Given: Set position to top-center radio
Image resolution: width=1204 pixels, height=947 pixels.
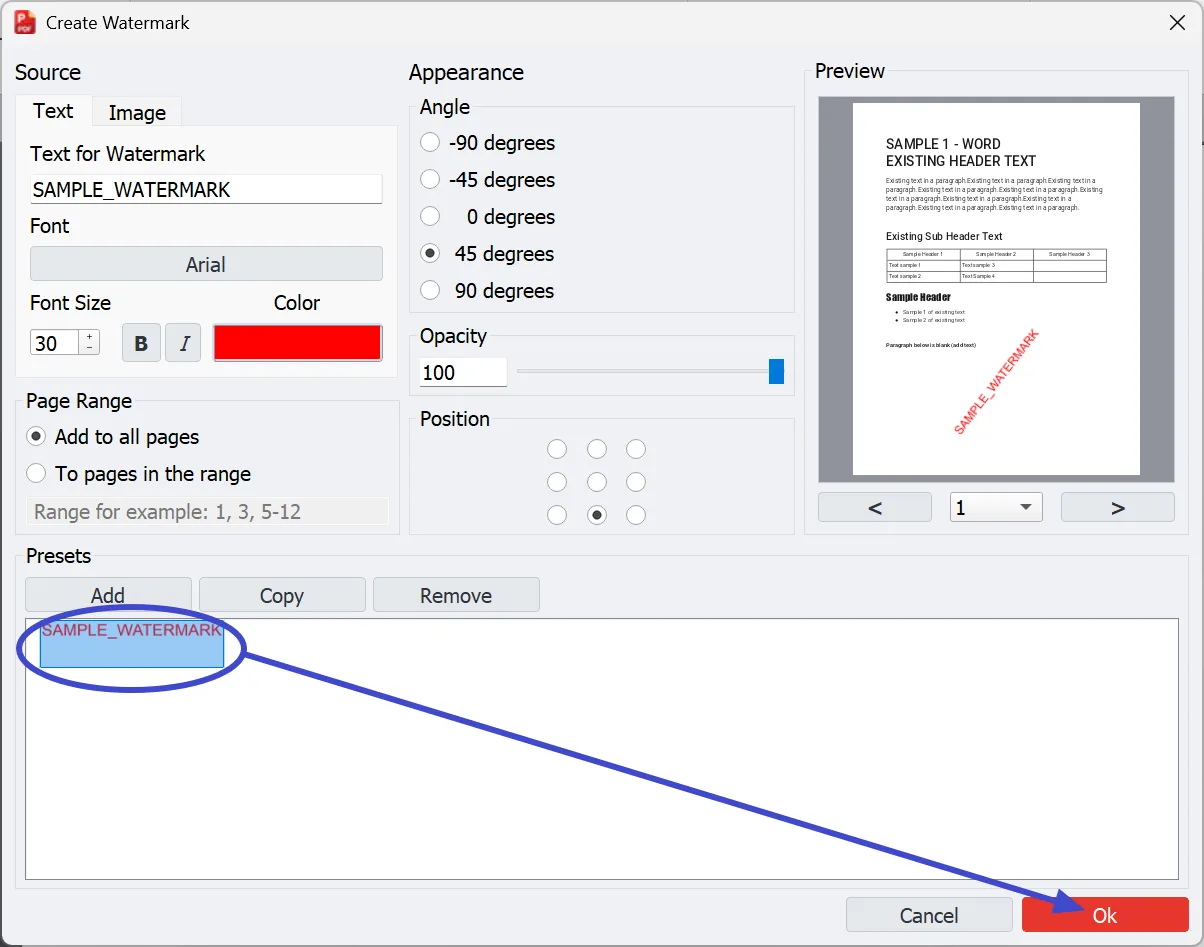Looking at the screenshot, I should [597, 449].
